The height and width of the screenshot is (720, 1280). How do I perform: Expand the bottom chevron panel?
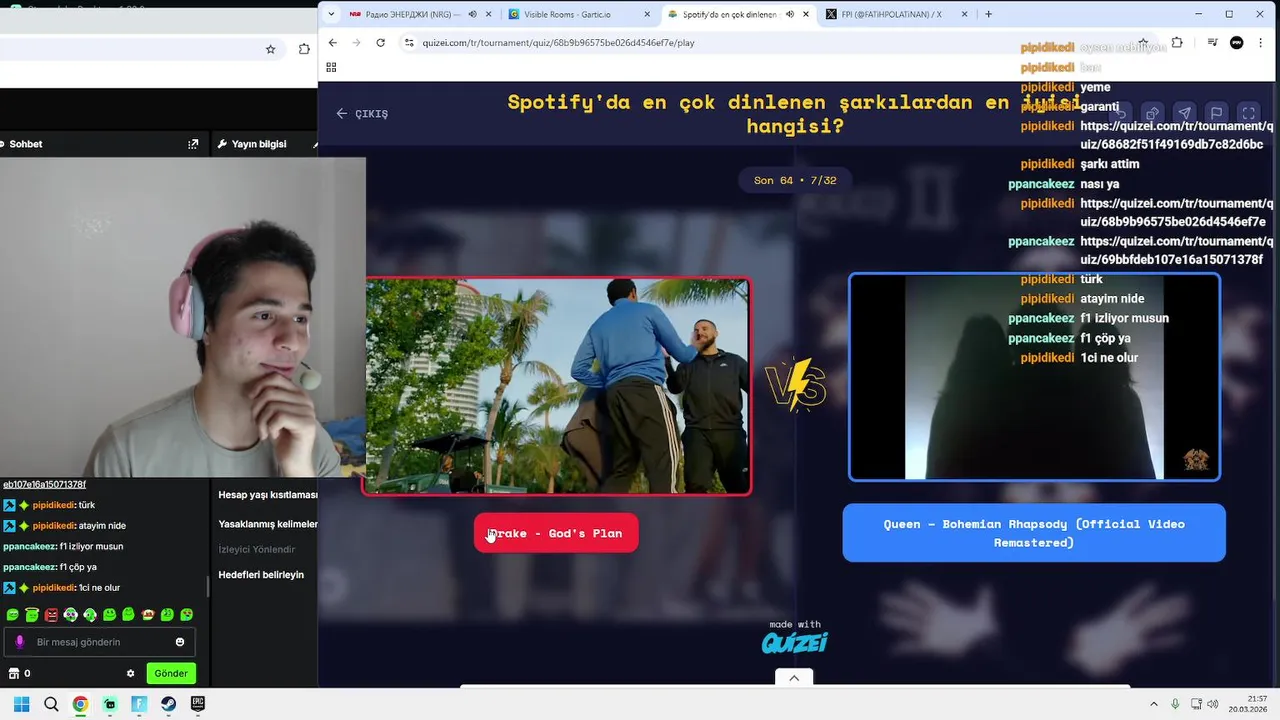[x=794, y=678]
